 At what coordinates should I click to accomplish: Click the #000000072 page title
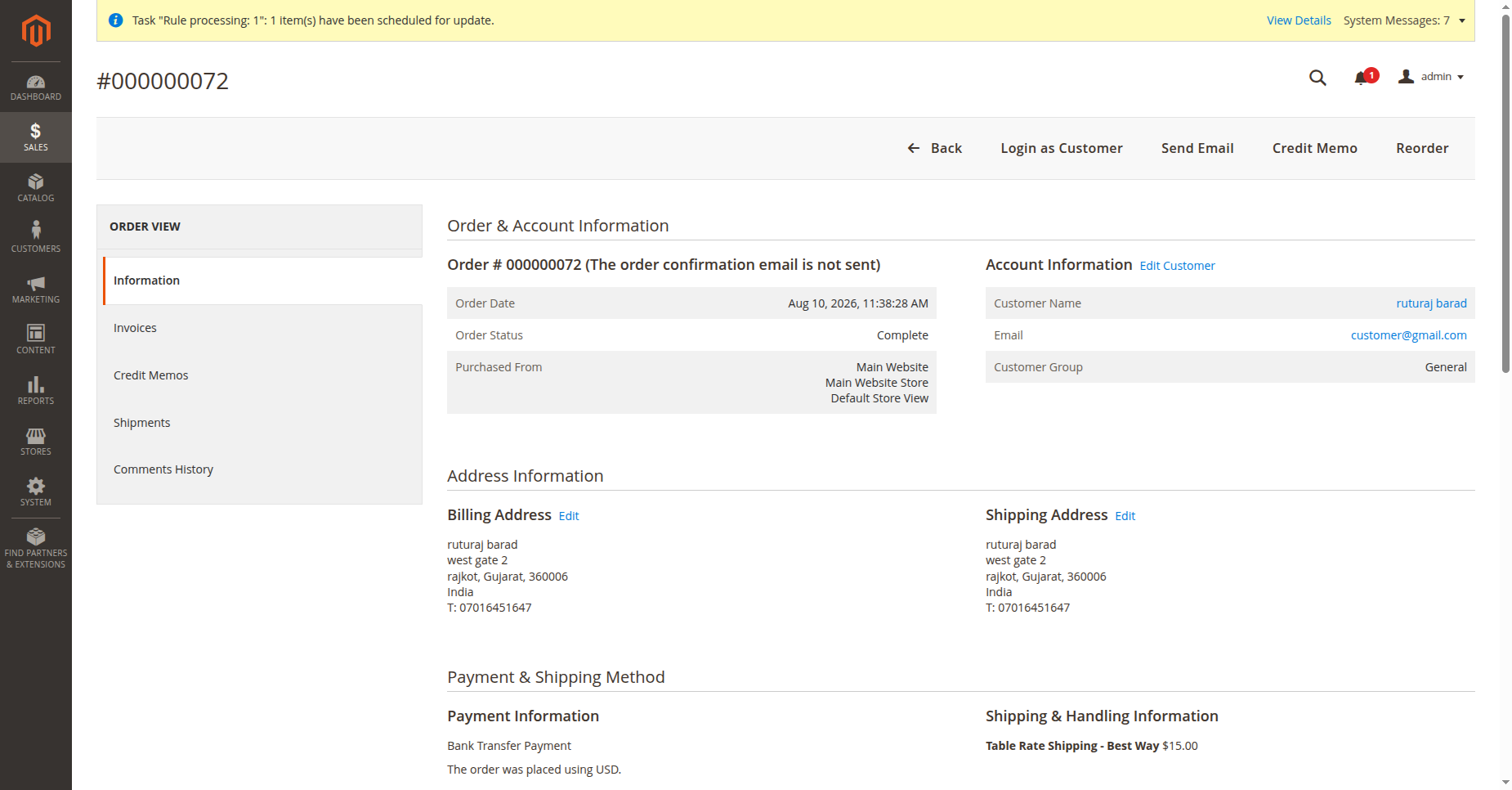[163, 81]
